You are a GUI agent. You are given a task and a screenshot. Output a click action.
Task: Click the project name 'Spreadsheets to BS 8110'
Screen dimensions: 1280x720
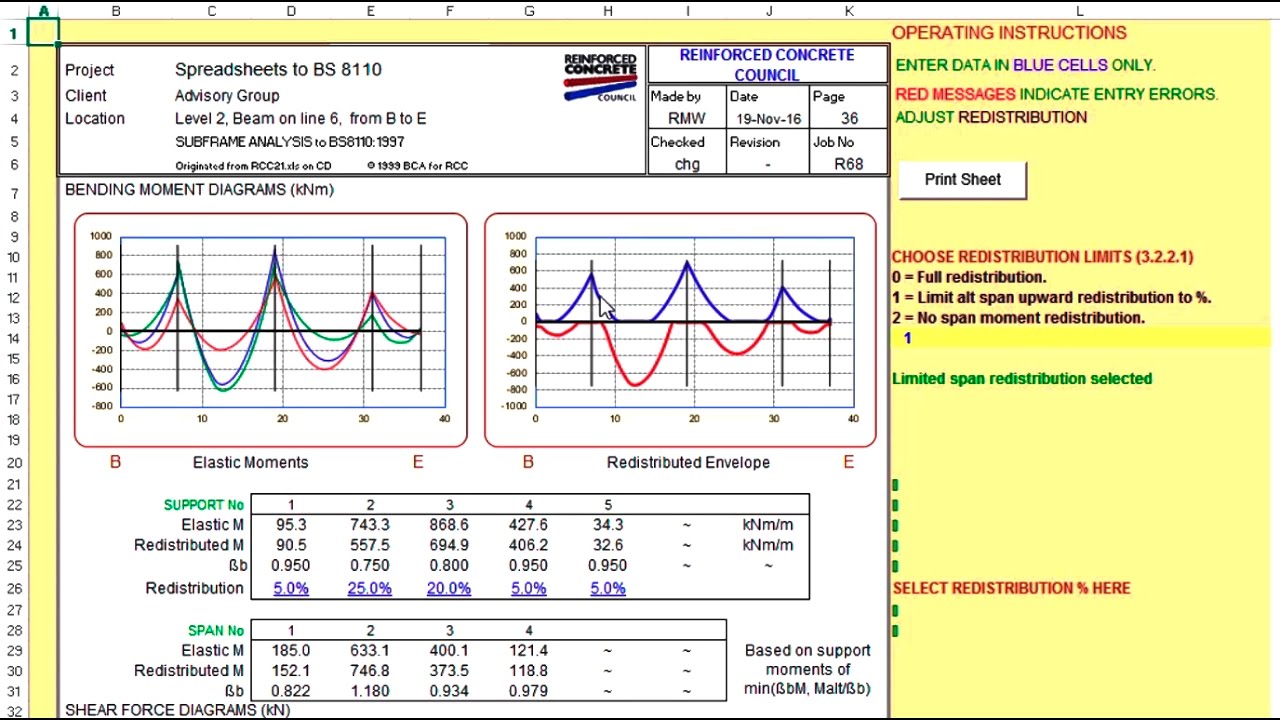[x=278, y=70]
